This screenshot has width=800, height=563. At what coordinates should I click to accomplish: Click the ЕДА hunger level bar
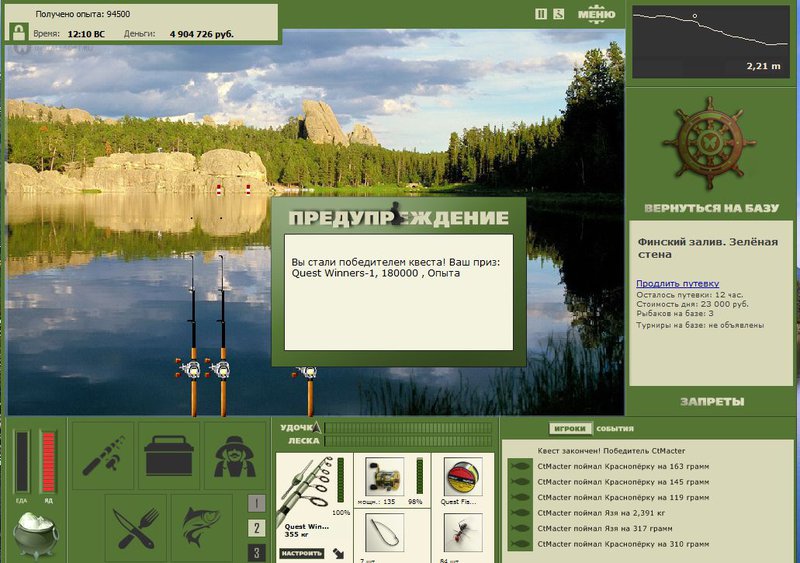point(21,462)
